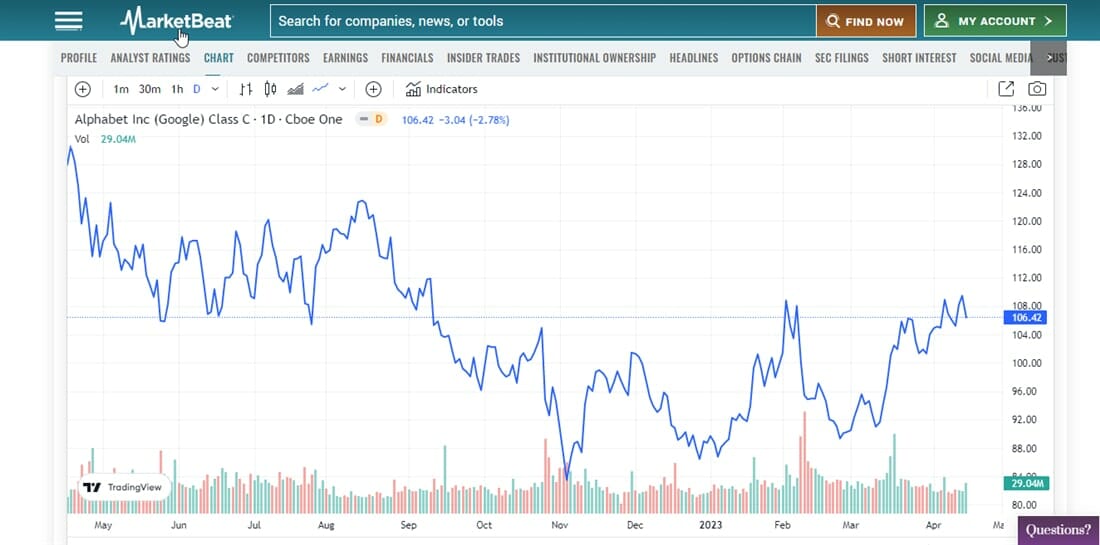Screen dimensions: 1100x545
Task: Switch to candlestick chart style
Action: click(270, 89)
